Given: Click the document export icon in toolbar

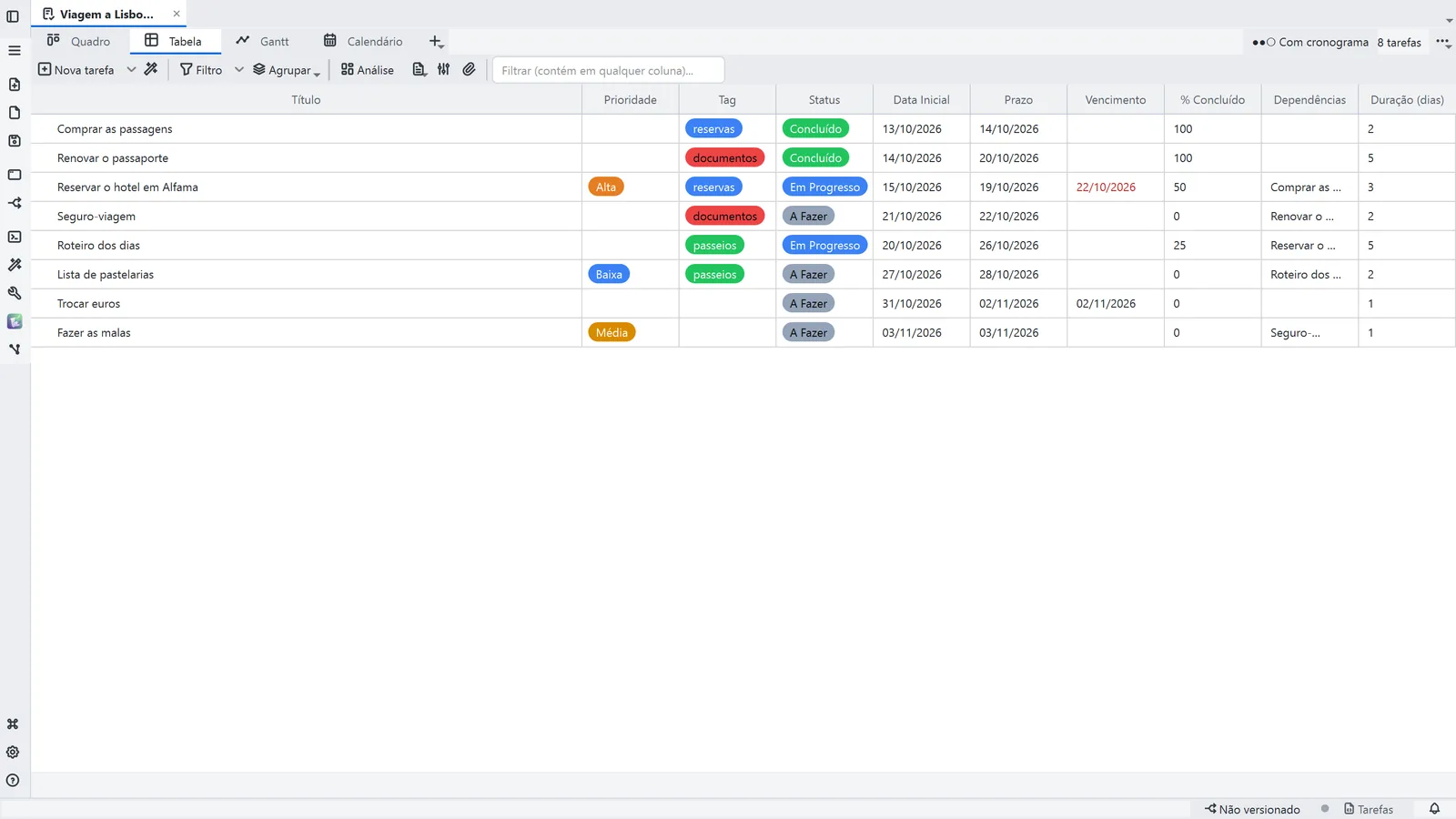Looking at the screenshot, I should click(420, 69).
